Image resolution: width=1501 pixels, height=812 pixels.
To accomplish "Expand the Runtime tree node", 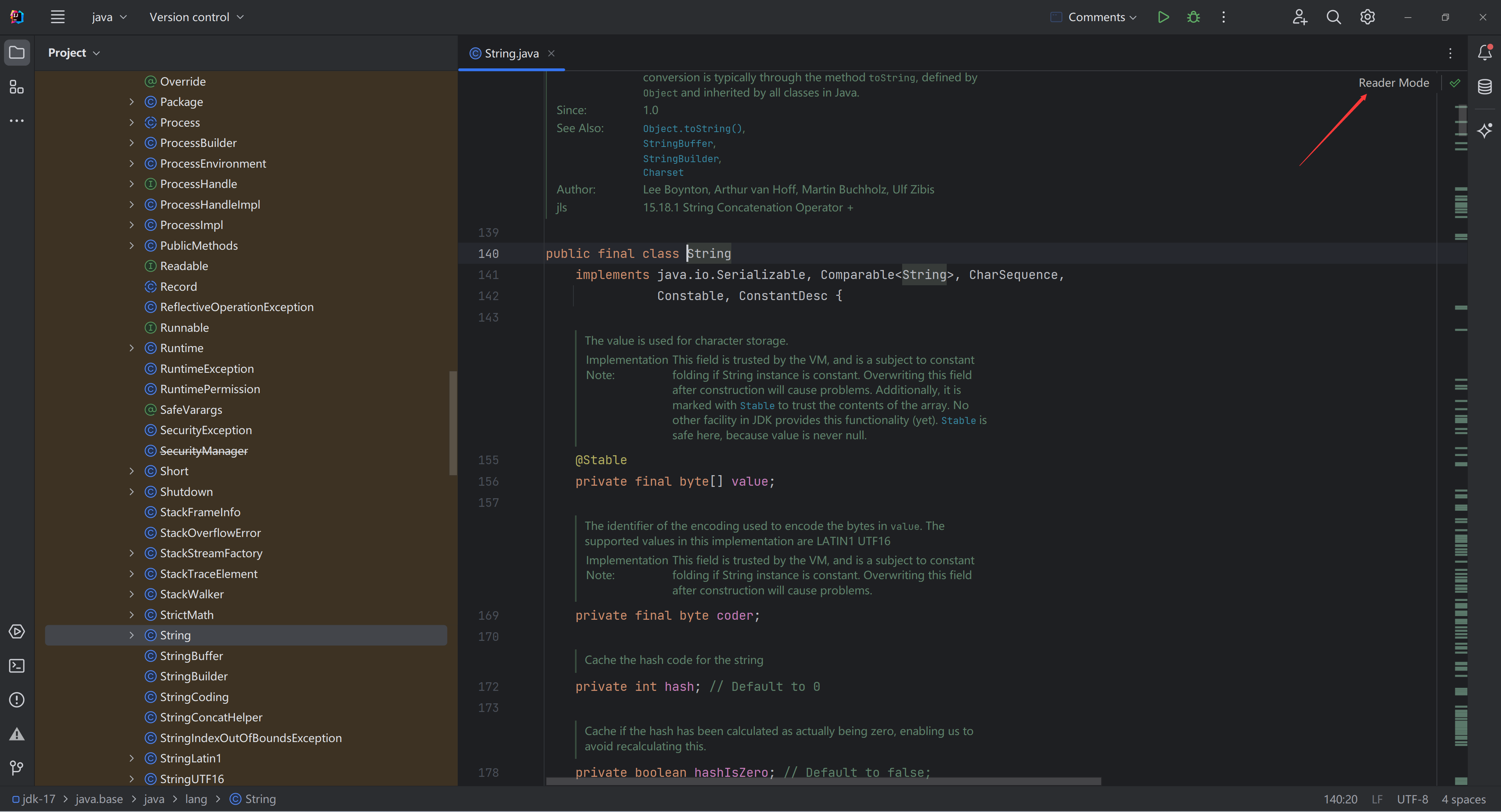I will 132,348.
